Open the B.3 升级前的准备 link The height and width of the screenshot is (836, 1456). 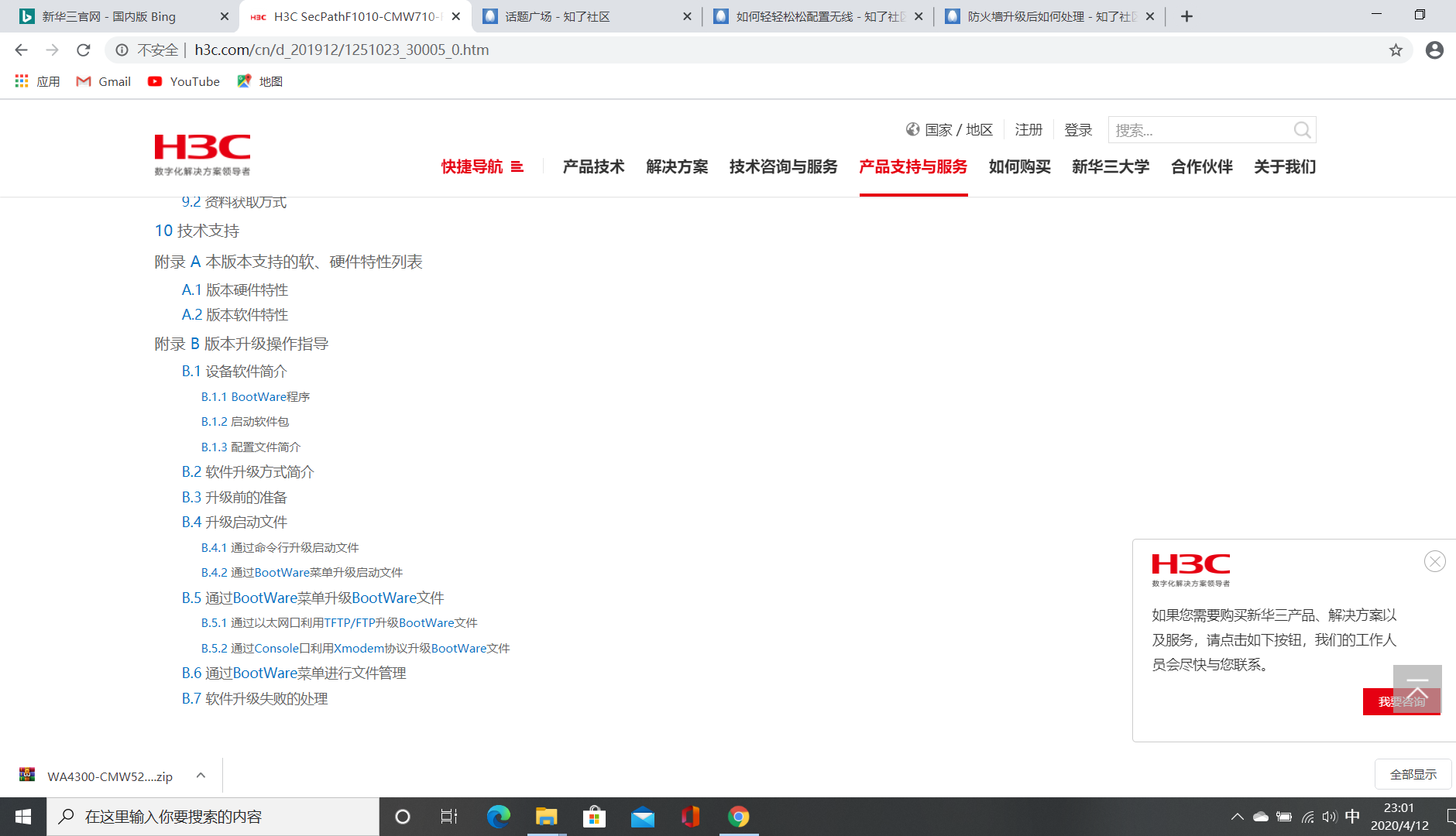(x=235, y=497)
